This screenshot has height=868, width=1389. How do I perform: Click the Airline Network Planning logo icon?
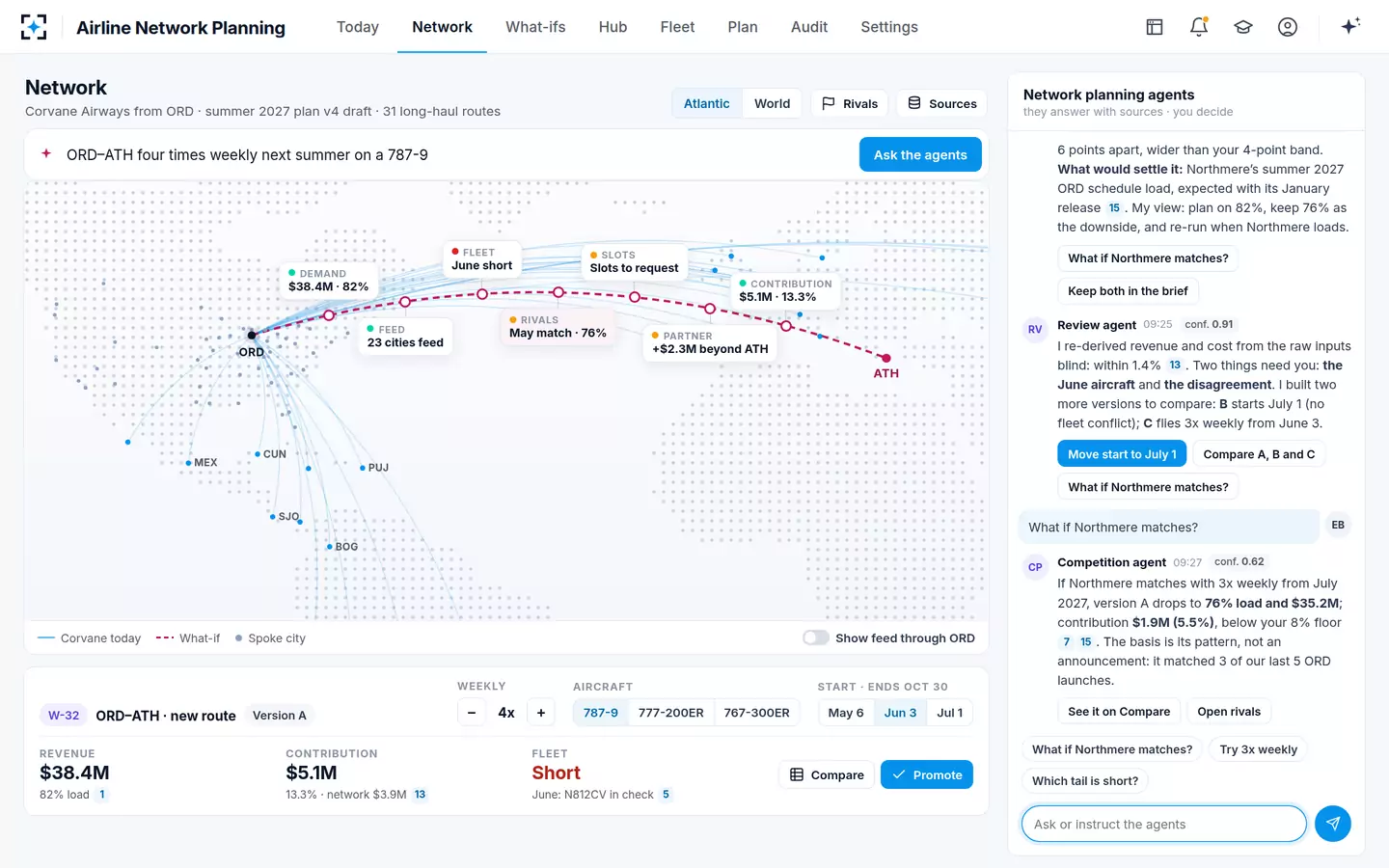(34, 27)
